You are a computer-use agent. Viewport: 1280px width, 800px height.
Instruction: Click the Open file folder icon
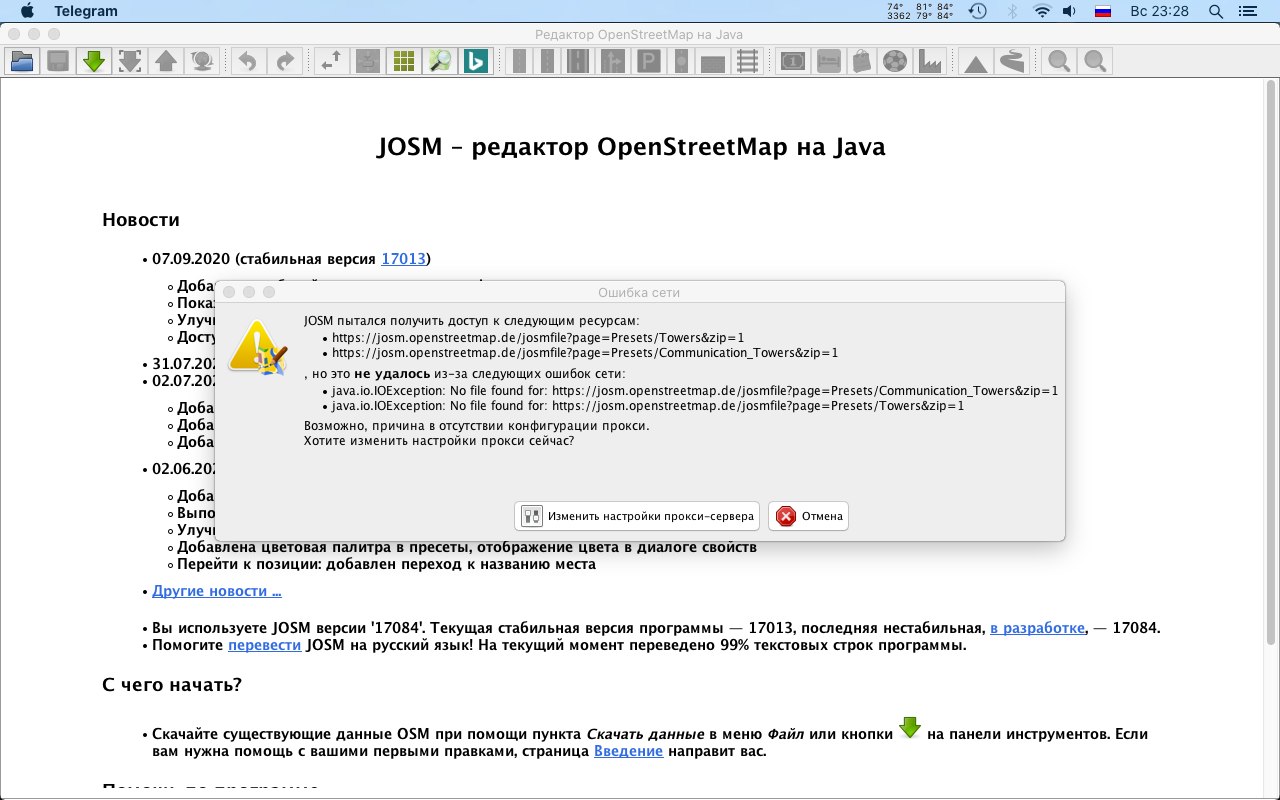22,61
